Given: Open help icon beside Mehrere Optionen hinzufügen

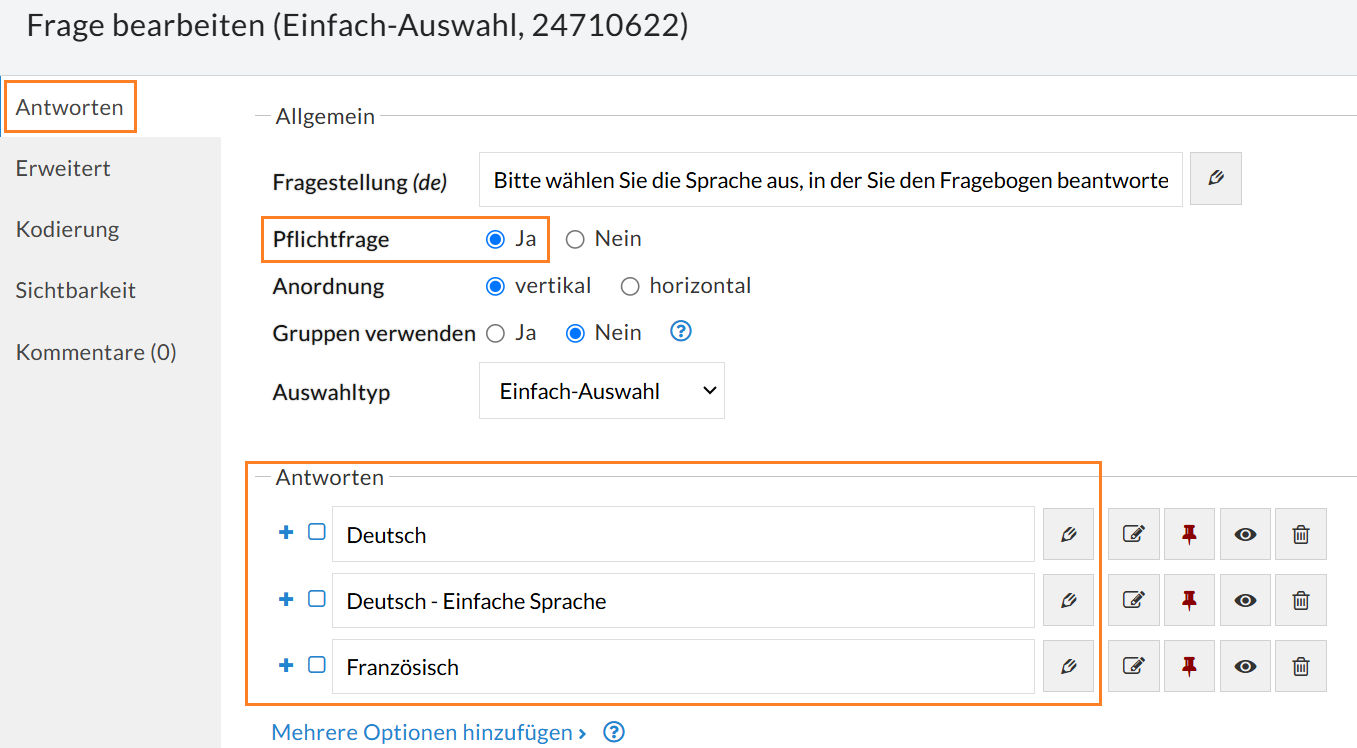Looking at the screenshot, I should click(615, 732).
